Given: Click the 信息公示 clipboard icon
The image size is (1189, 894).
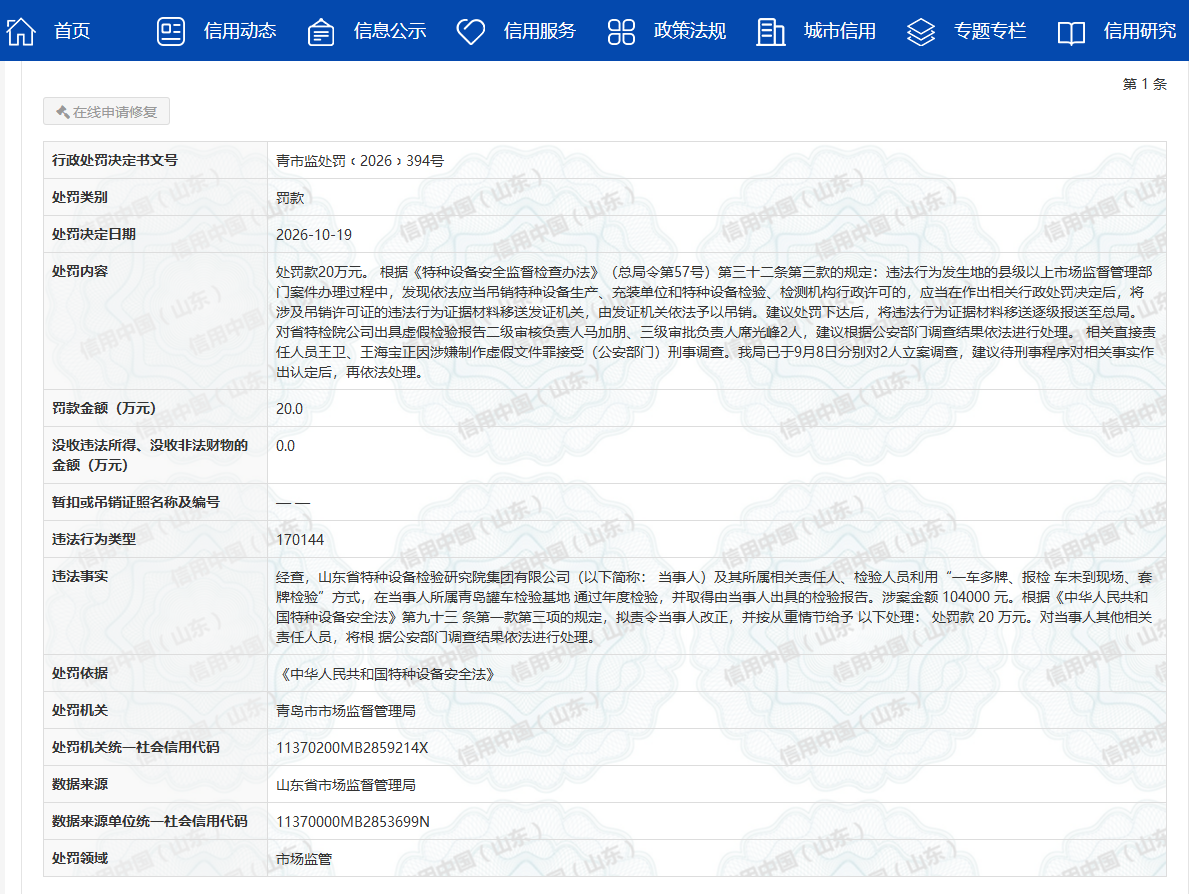Looking at the screenshot, I should tap(321, 32).
